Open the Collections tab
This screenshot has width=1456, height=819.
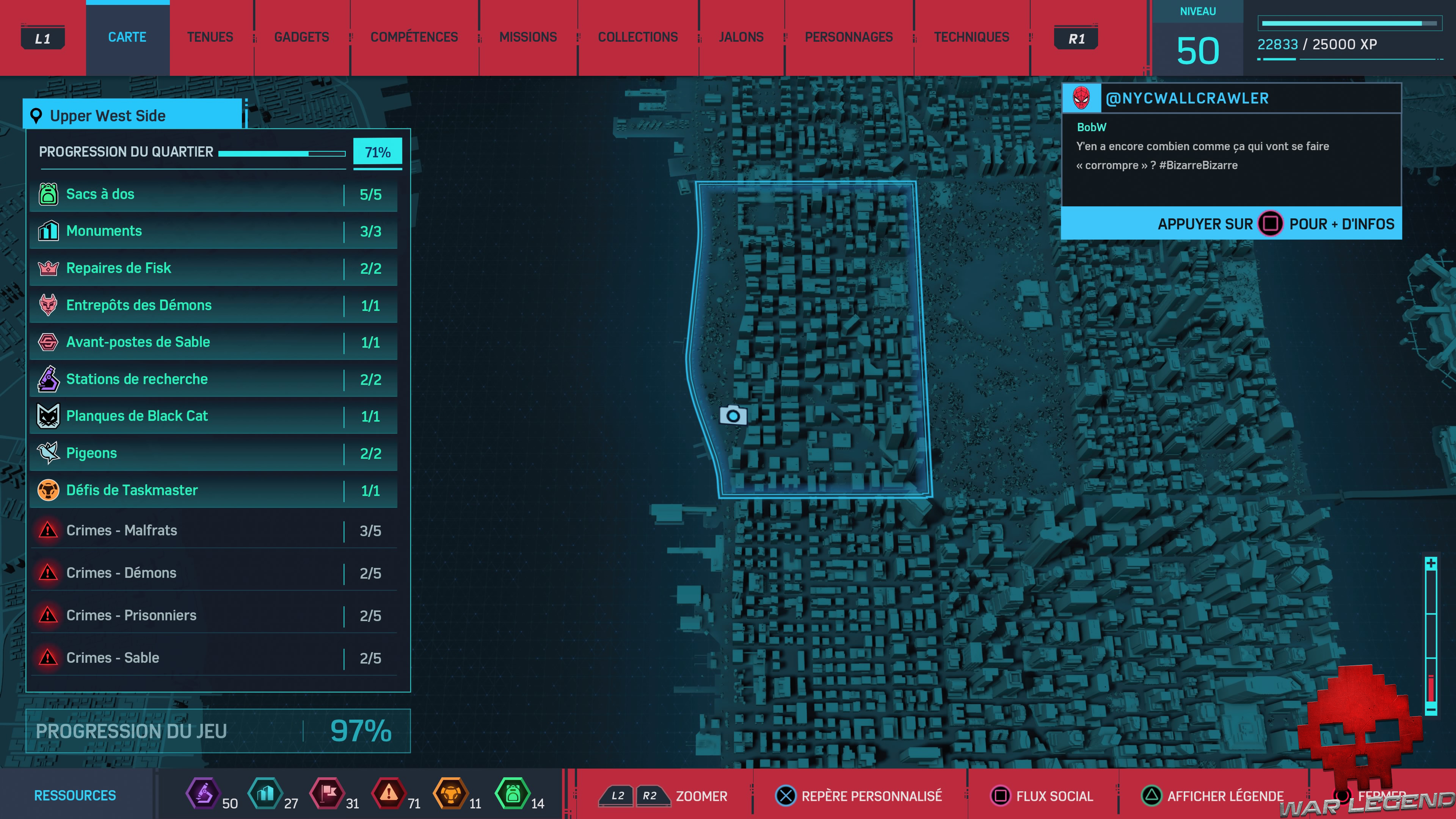click(637, 37)
